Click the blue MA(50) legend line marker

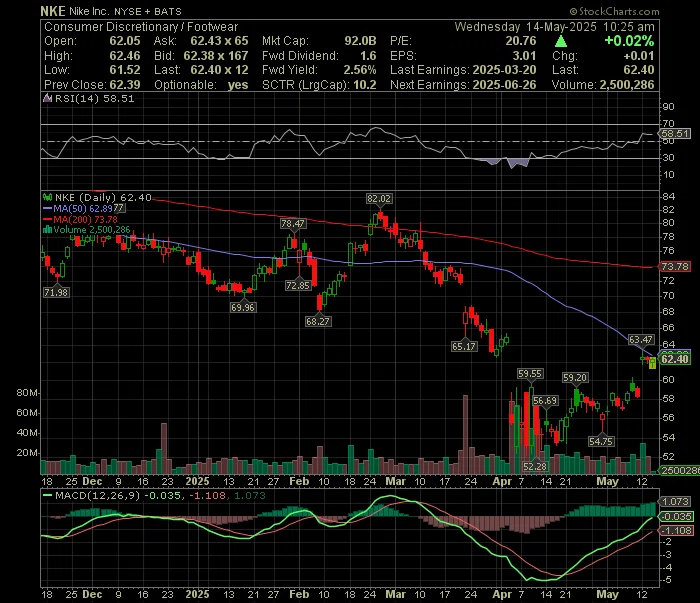pos(47,208)
